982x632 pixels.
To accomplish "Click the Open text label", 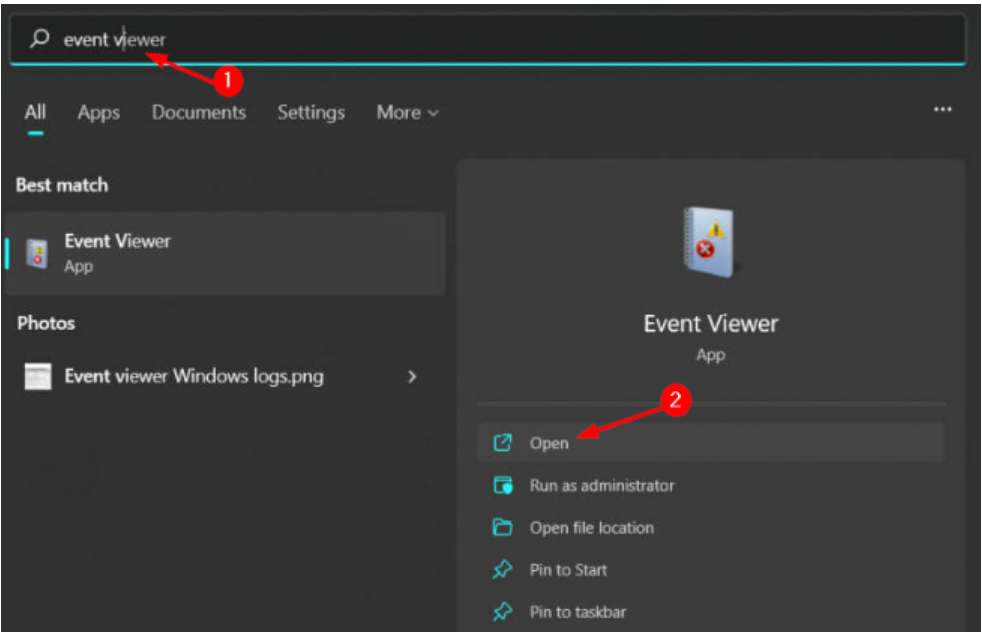I will pos(549,443).
